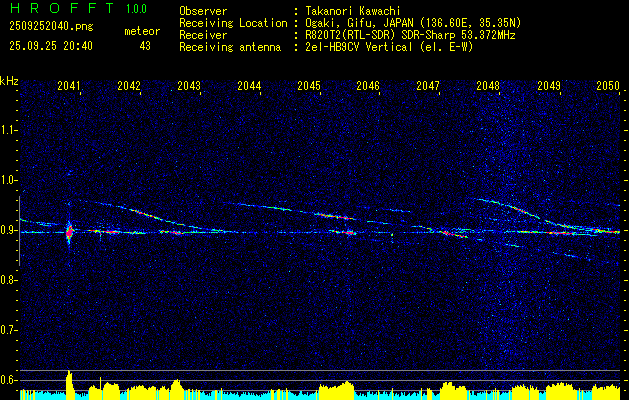Click the 1.0 kHz axis label
629x400 pixels.
click(8, 180)
